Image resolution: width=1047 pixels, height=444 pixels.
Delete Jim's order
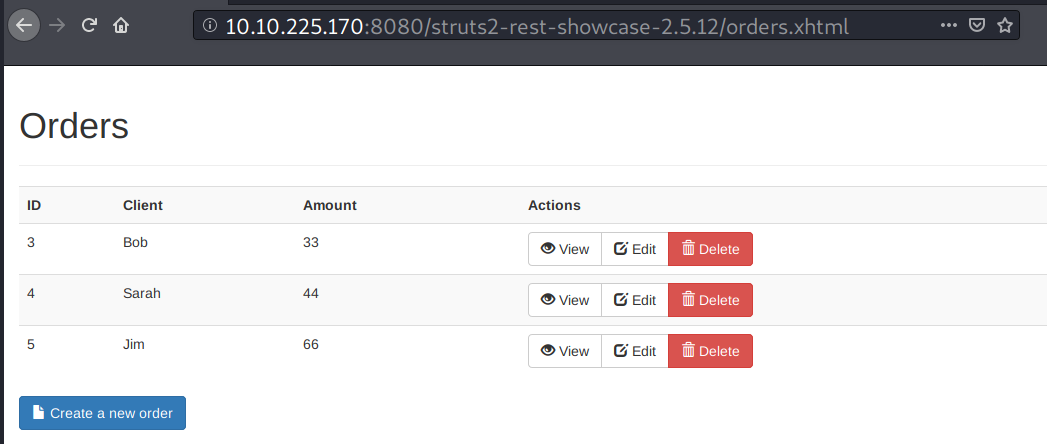point(710,351)
